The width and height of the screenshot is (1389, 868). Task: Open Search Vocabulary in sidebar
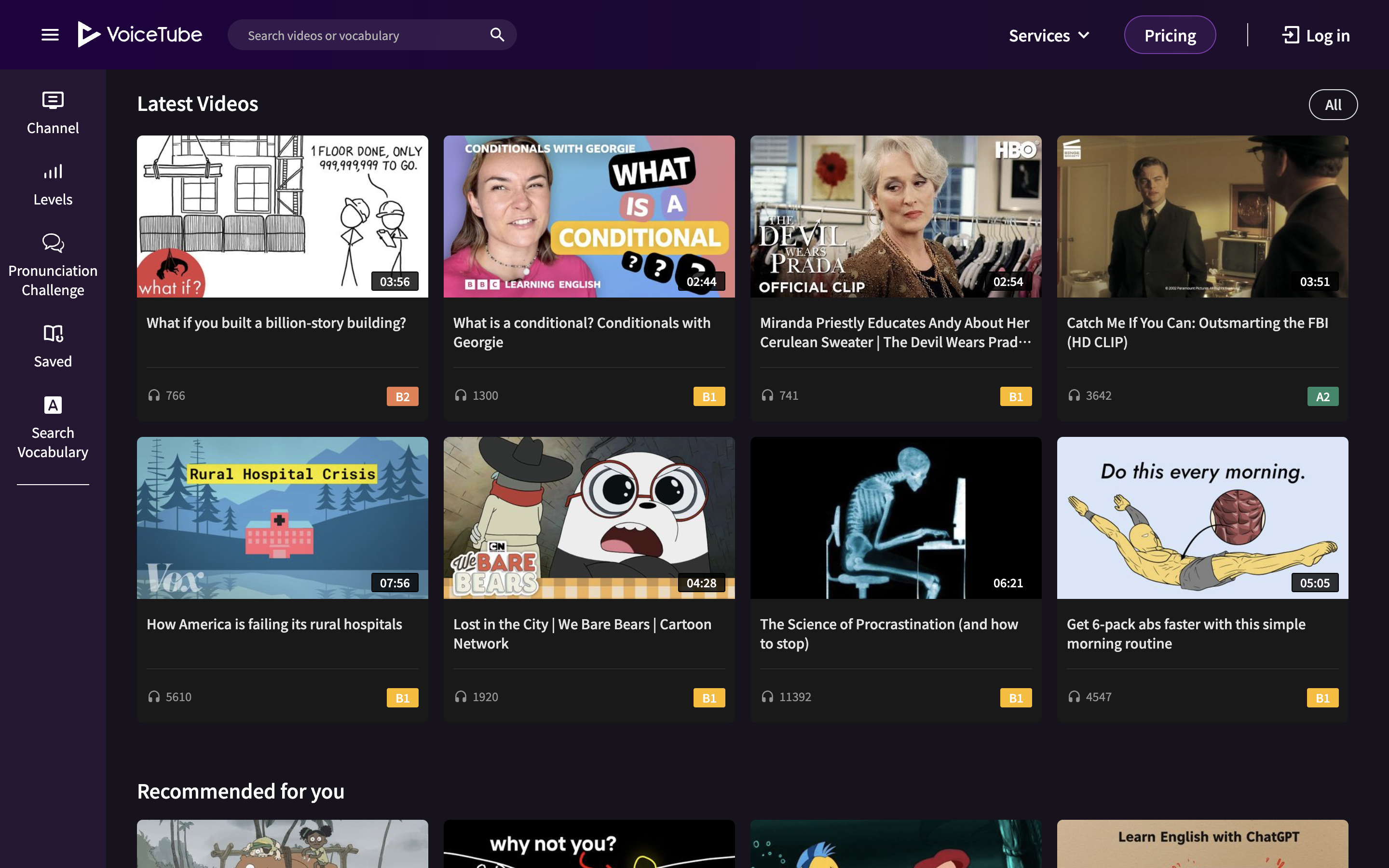point(53,428)
